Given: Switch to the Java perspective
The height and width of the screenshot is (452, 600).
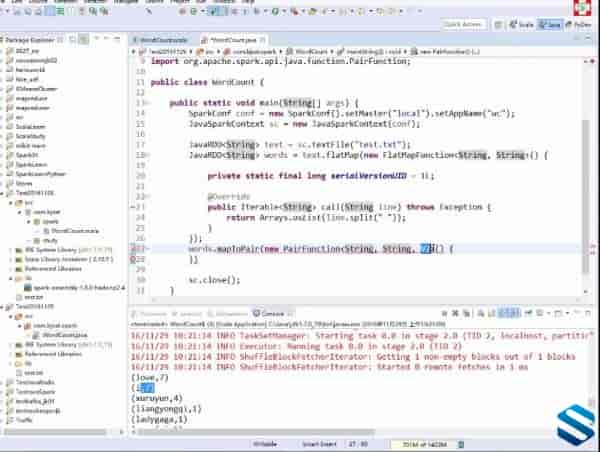Looking at the screenshot, I should (549, 23).
